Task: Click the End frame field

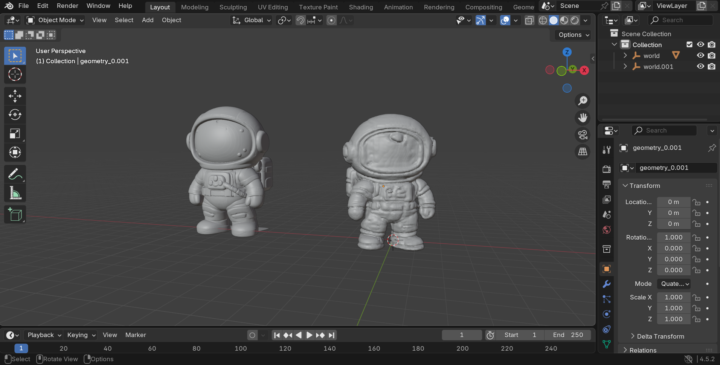Action: (568, 335)
